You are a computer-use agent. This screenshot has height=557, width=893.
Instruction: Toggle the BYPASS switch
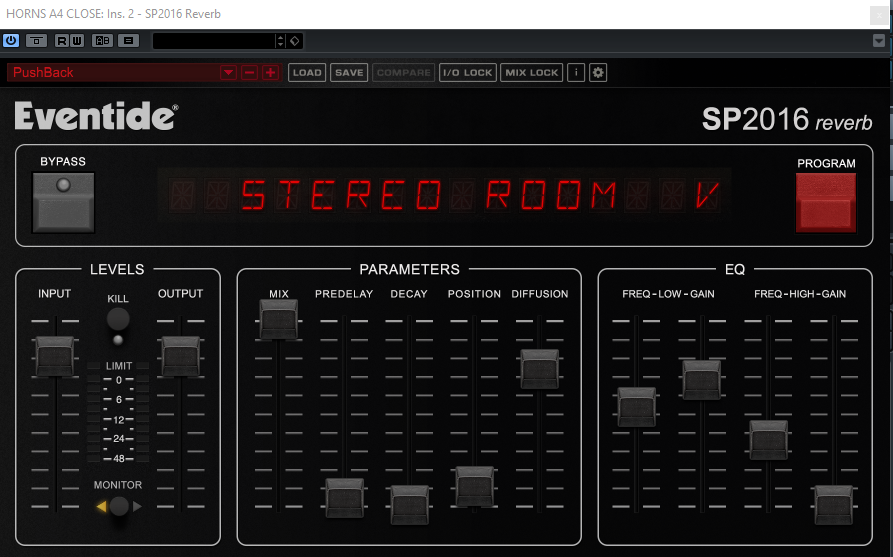click(x=63, y=203)
